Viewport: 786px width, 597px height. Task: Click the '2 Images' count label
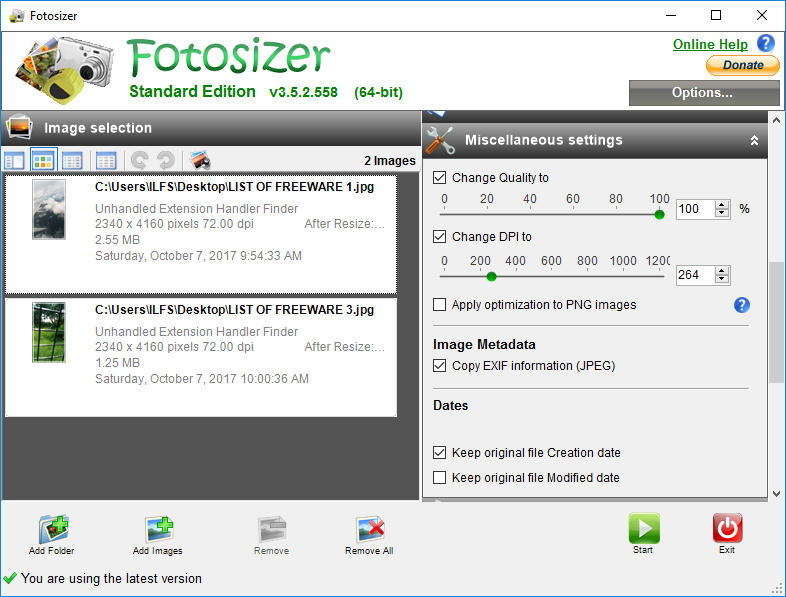pos(389,160)
